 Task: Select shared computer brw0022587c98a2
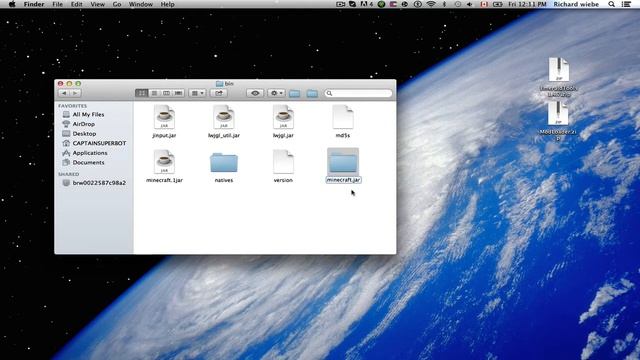[99, 183]
